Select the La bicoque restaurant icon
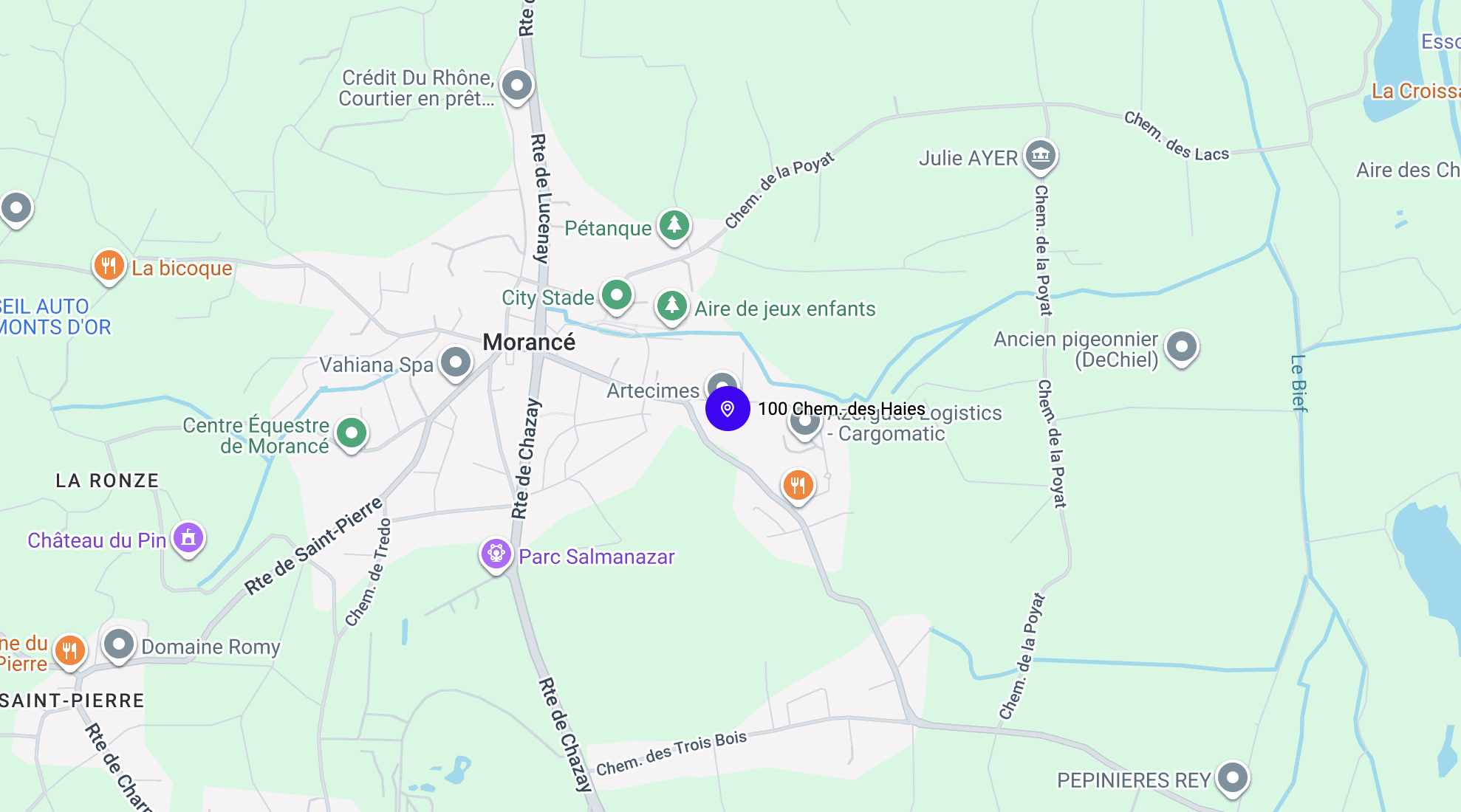 click(x=109, y=266)
